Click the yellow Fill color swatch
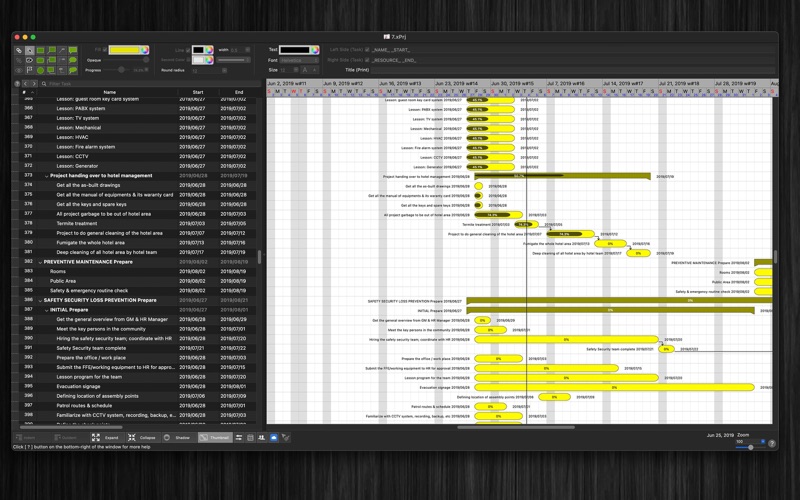The width and height of the screenshot is (800, 500). 124,50
